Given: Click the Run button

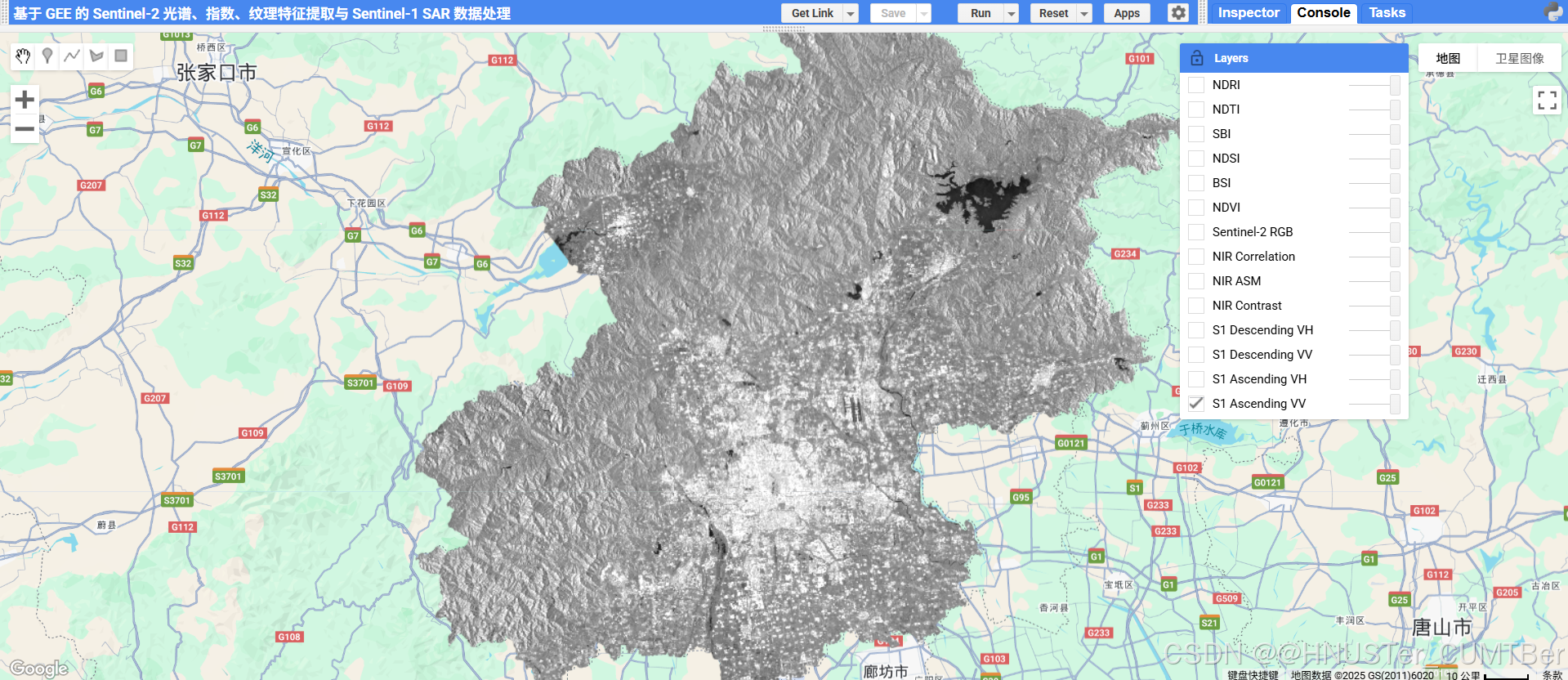Looking at the screenshot, I should tap(981, 13).
